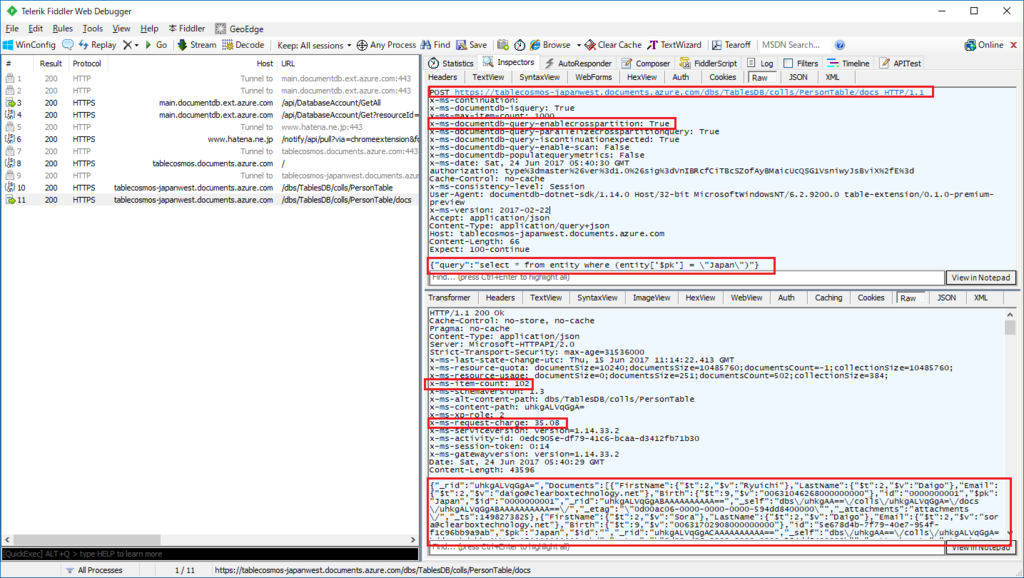Viewport: 1024px width, 578px height.
Task: Open the TextWizard tool
Action: coord(674,45)
